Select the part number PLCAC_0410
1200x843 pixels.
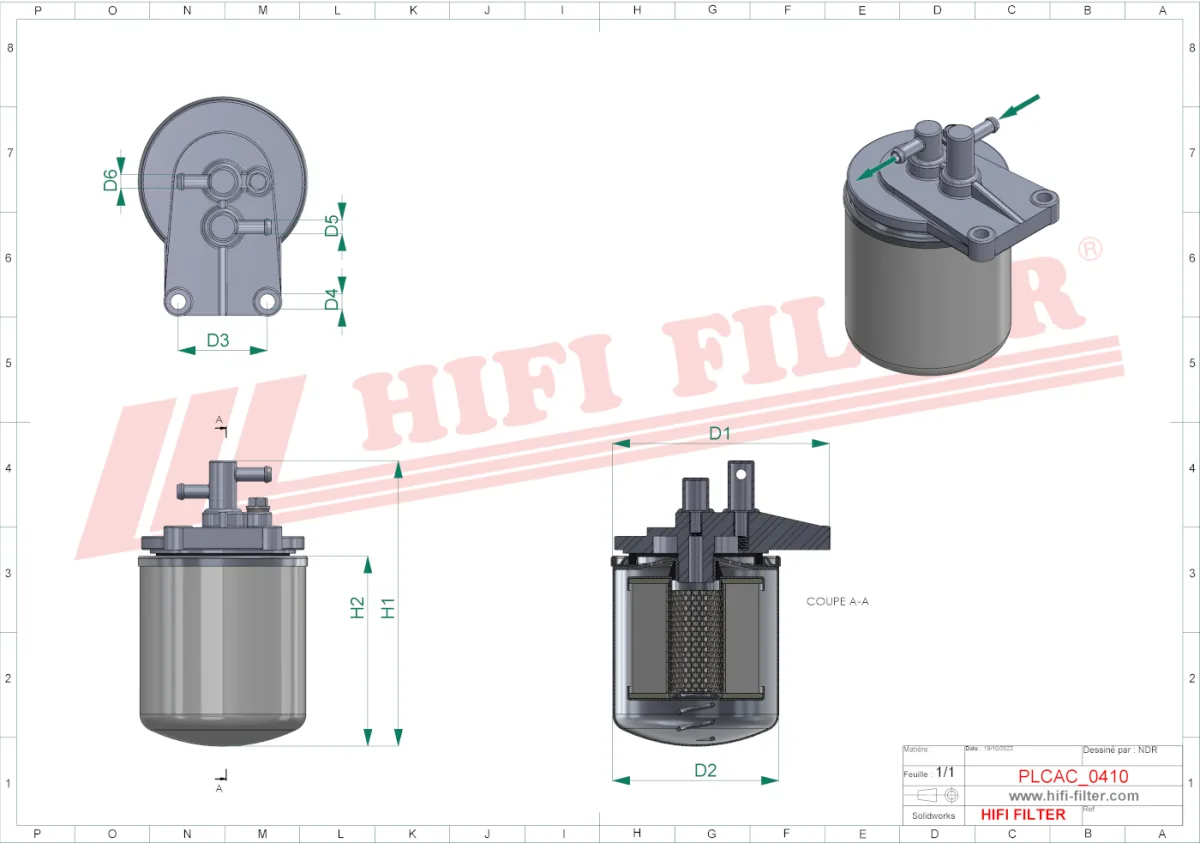(x=1073, y=776)
